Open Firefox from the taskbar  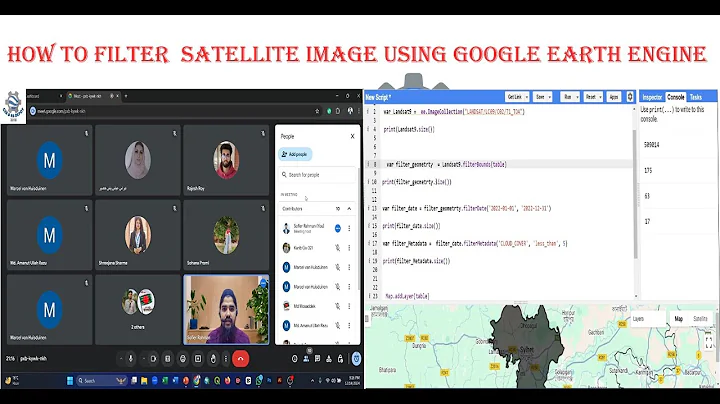click(227, 381)
